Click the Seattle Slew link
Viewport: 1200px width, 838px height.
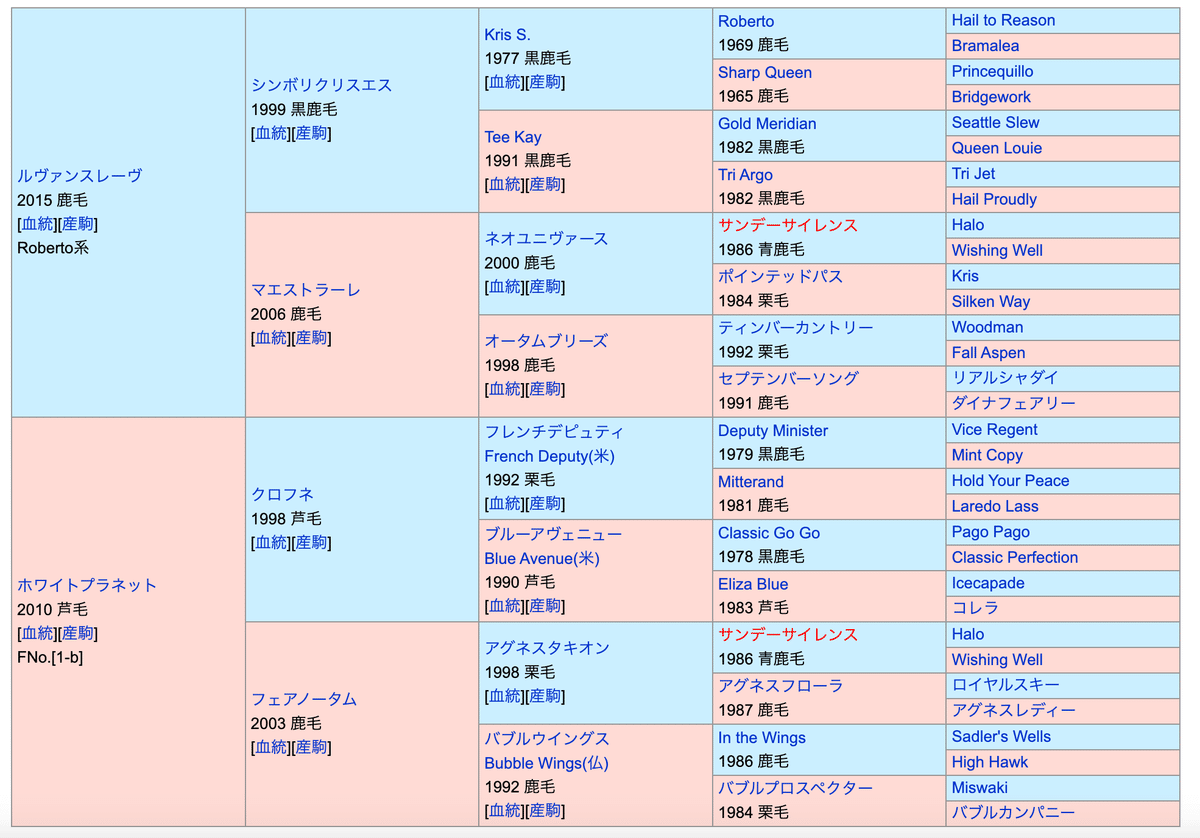pyautogui.click(x=995, y=122)
